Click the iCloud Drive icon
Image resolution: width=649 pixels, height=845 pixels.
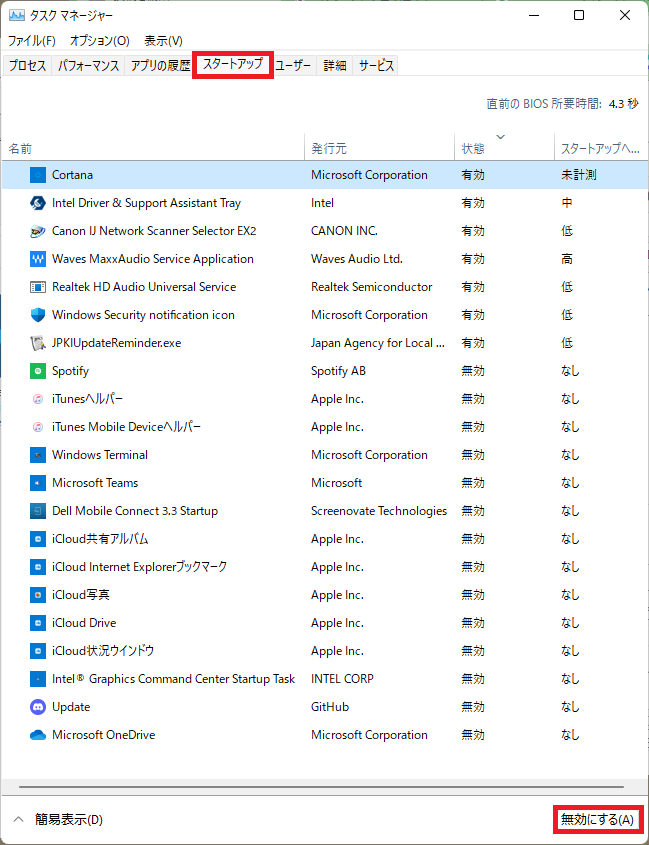pyautogui.click(x=38, y=624)
